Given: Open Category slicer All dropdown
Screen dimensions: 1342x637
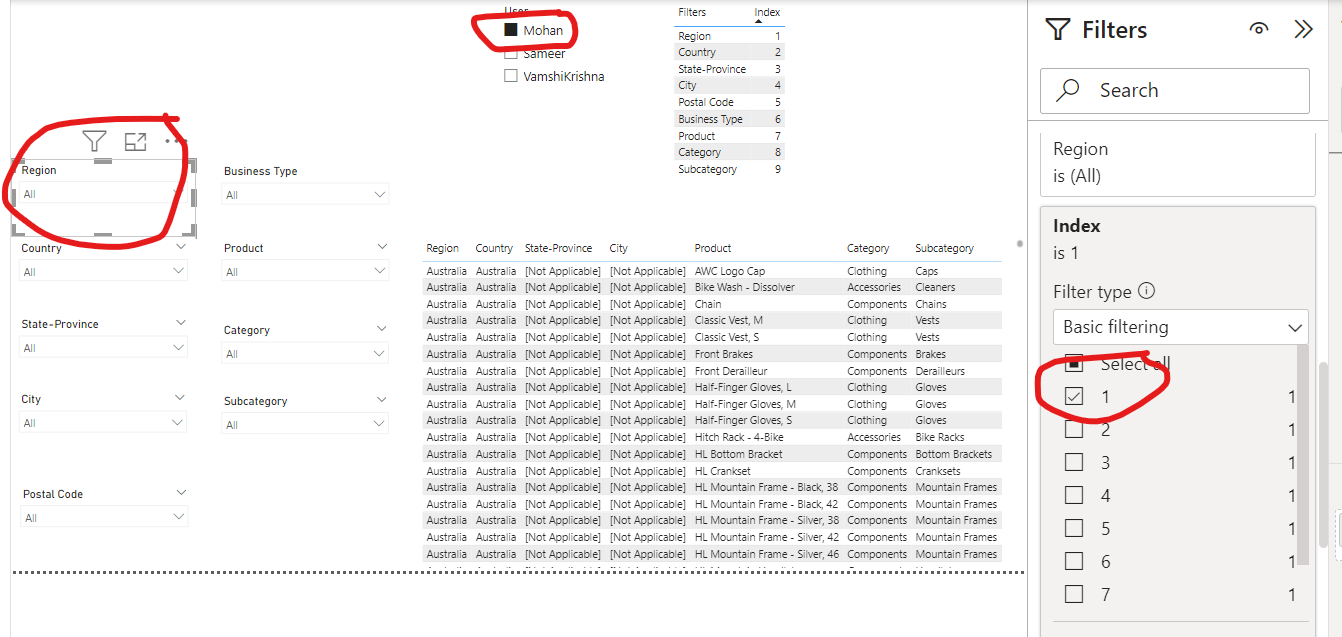Looking at the screenshot, I should (306, 354).
